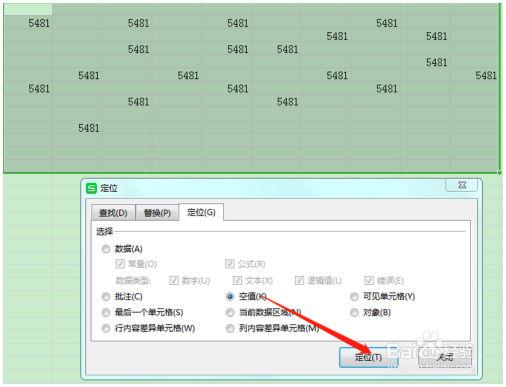Switch to the 替换(P) tab
This screenshot has width=506, height=387.
157,213
